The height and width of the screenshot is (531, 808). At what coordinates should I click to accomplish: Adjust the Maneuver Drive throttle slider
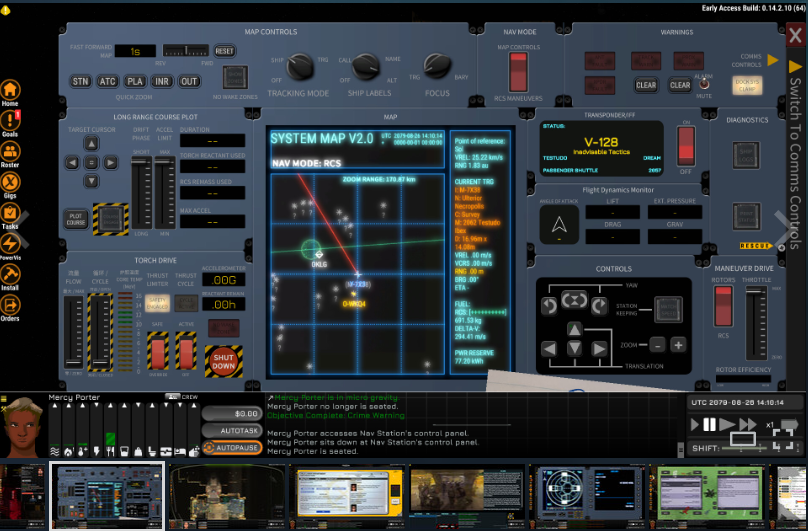756,323
